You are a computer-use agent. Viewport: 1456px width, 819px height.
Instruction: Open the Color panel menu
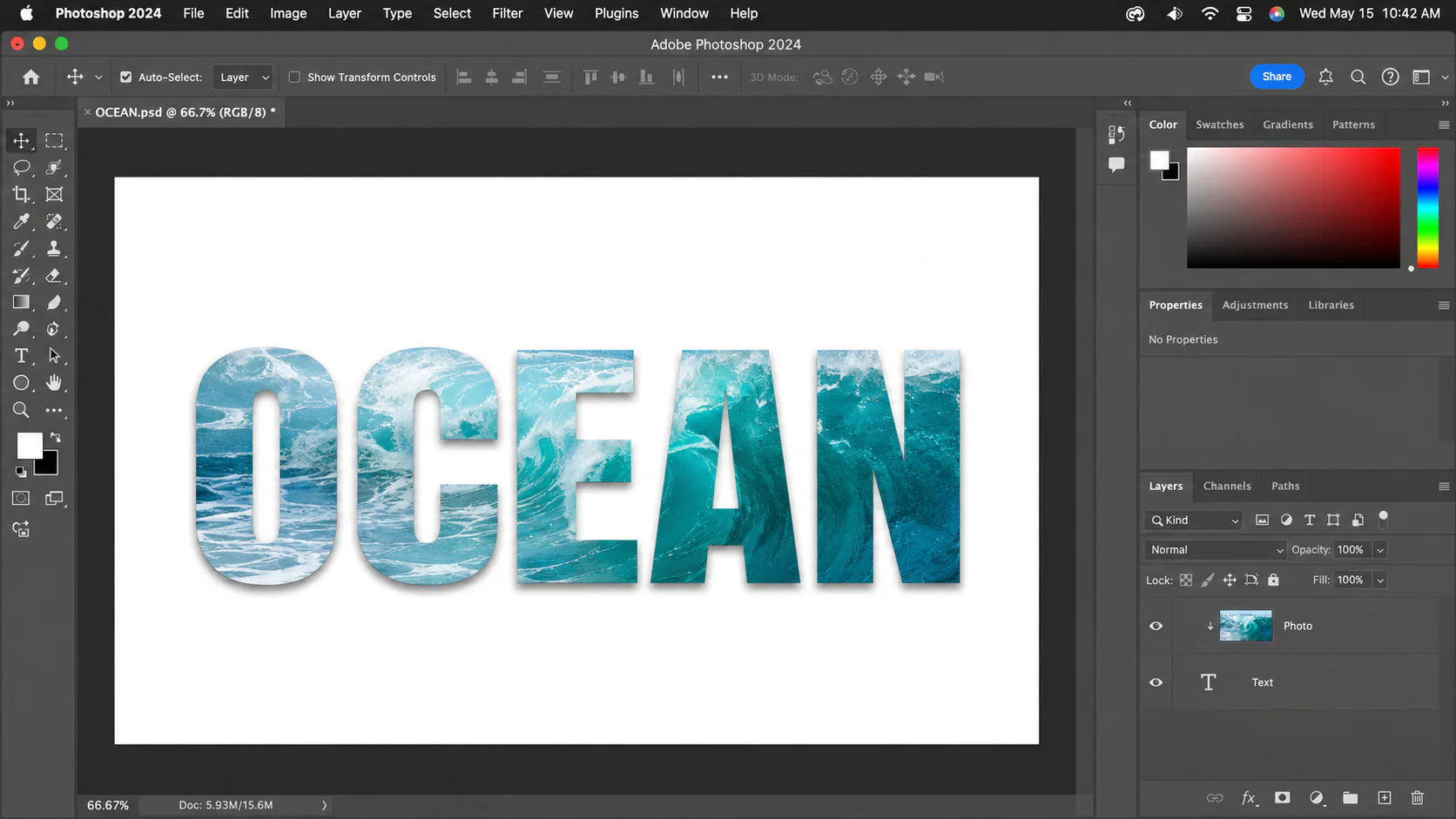coord(1444,124)
